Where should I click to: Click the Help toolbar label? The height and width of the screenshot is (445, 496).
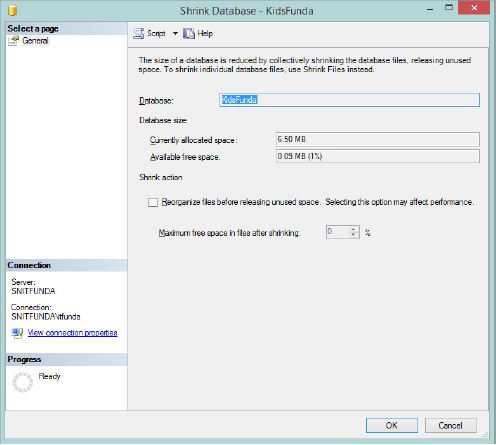coord(205,33)
